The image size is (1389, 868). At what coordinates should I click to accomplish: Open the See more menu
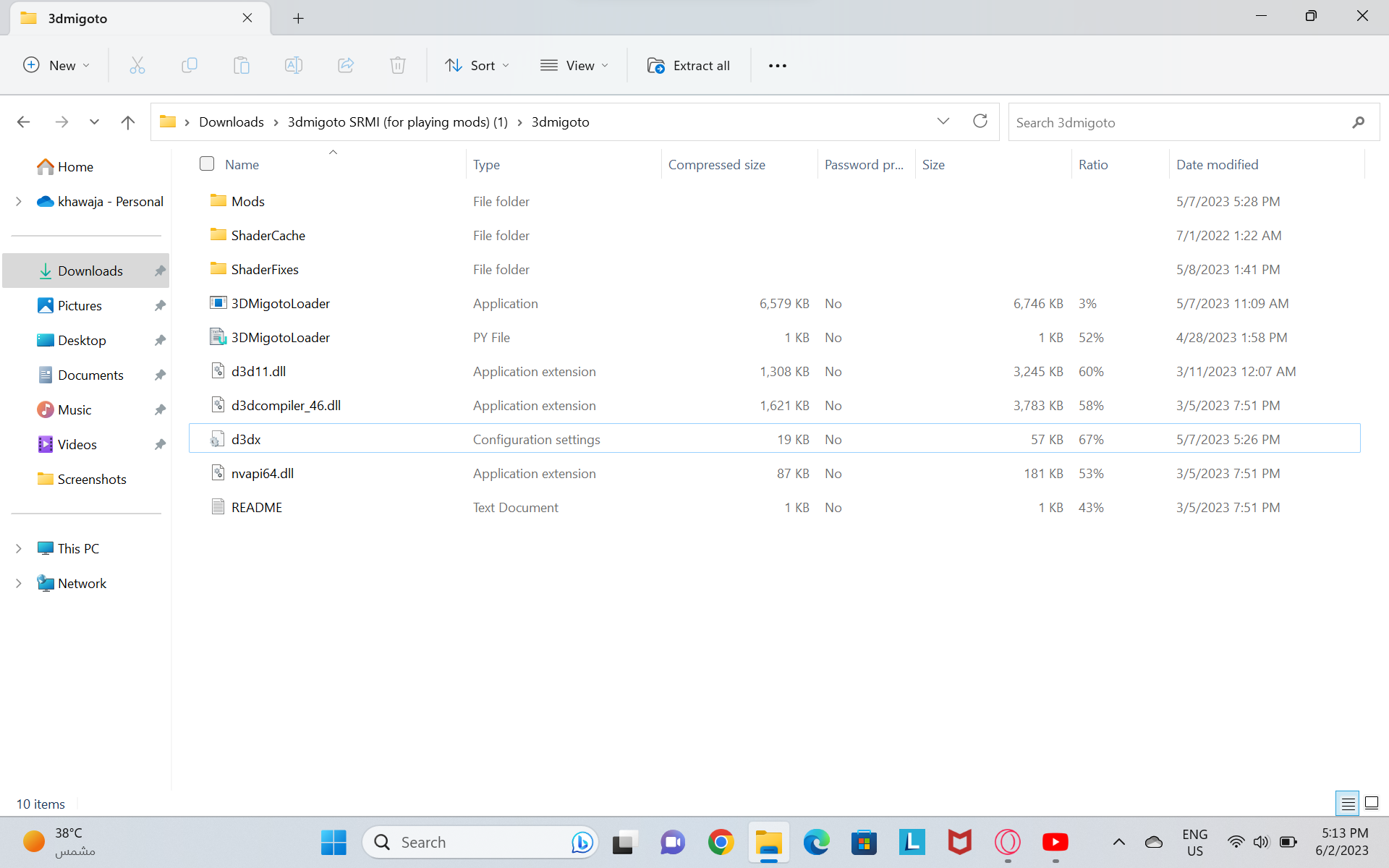click(777, 65)
